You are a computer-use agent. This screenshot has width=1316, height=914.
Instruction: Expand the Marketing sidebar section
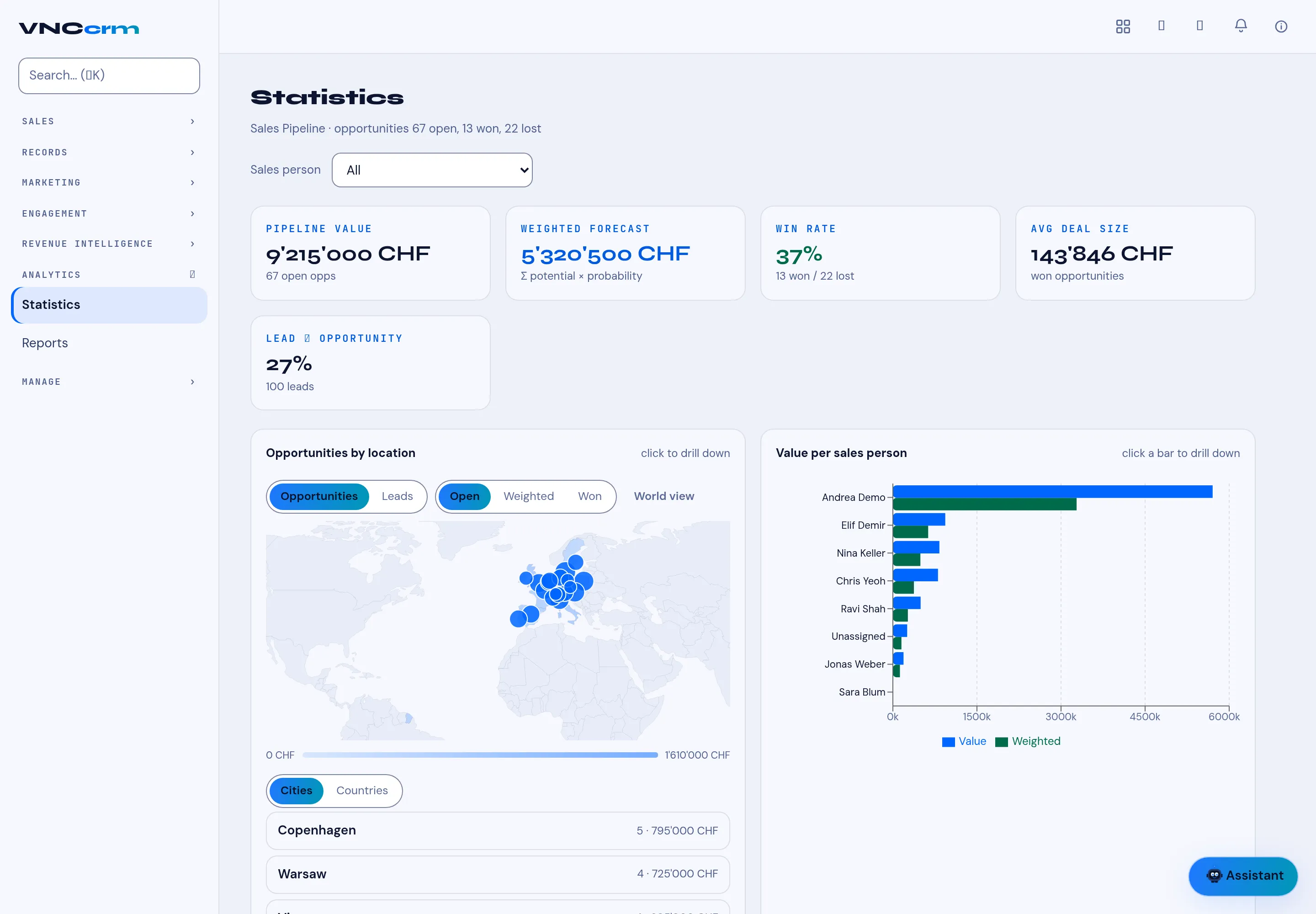(109, 183)
